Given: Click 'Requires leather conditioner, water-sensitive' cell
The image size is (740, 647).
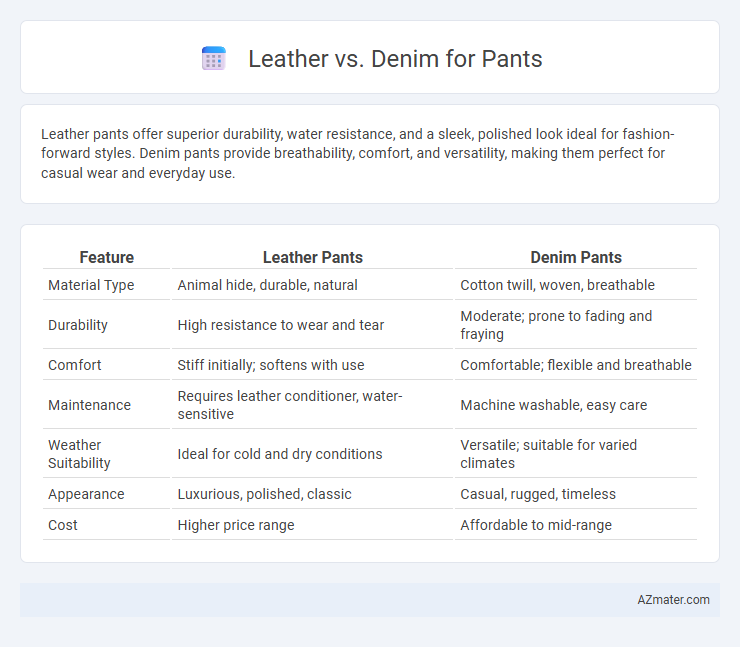Looking at the screenshot, I should pos(290,405).
